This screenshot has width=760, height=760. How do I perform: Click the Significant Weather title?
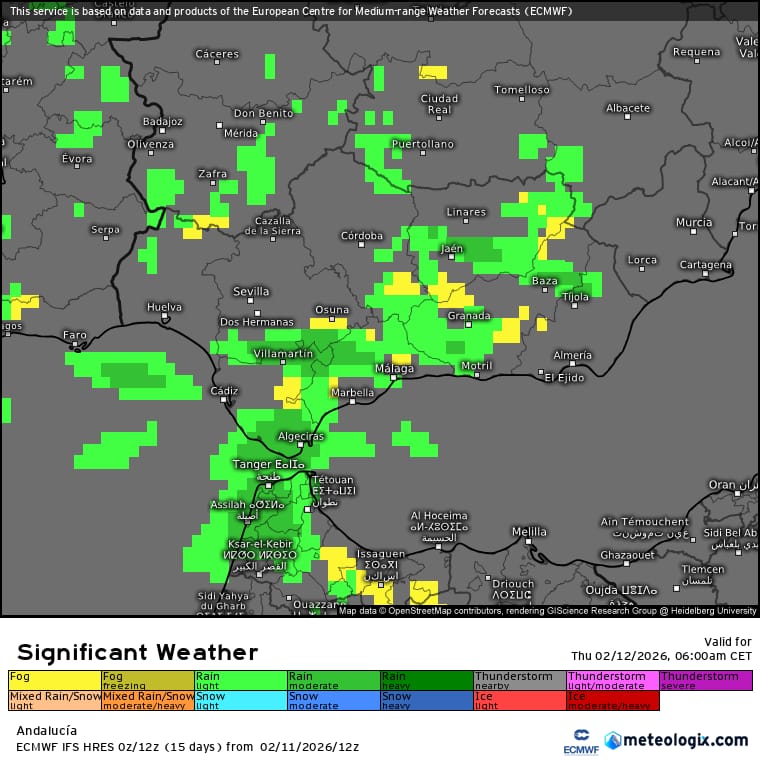pyautogui.click(x=138, y=652)
